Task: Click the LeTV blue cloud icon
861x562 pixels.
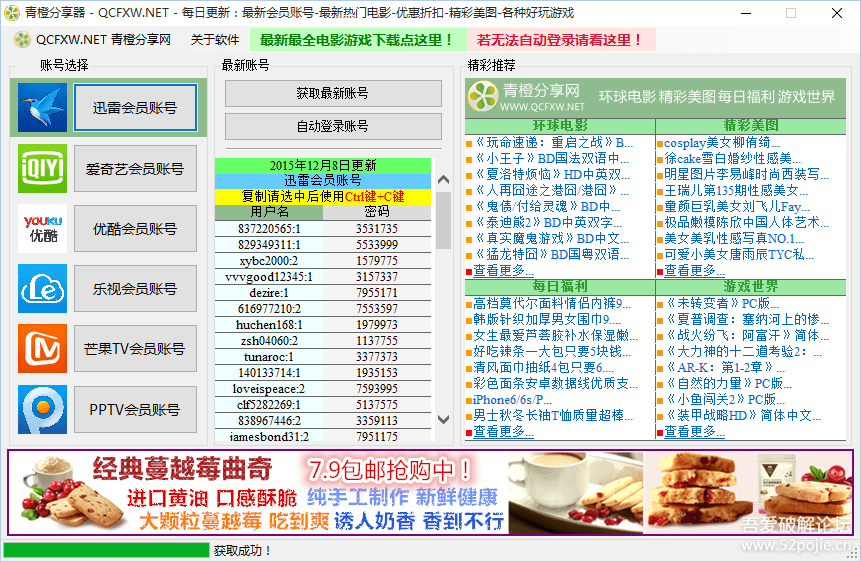Action: tap(42, 288)
